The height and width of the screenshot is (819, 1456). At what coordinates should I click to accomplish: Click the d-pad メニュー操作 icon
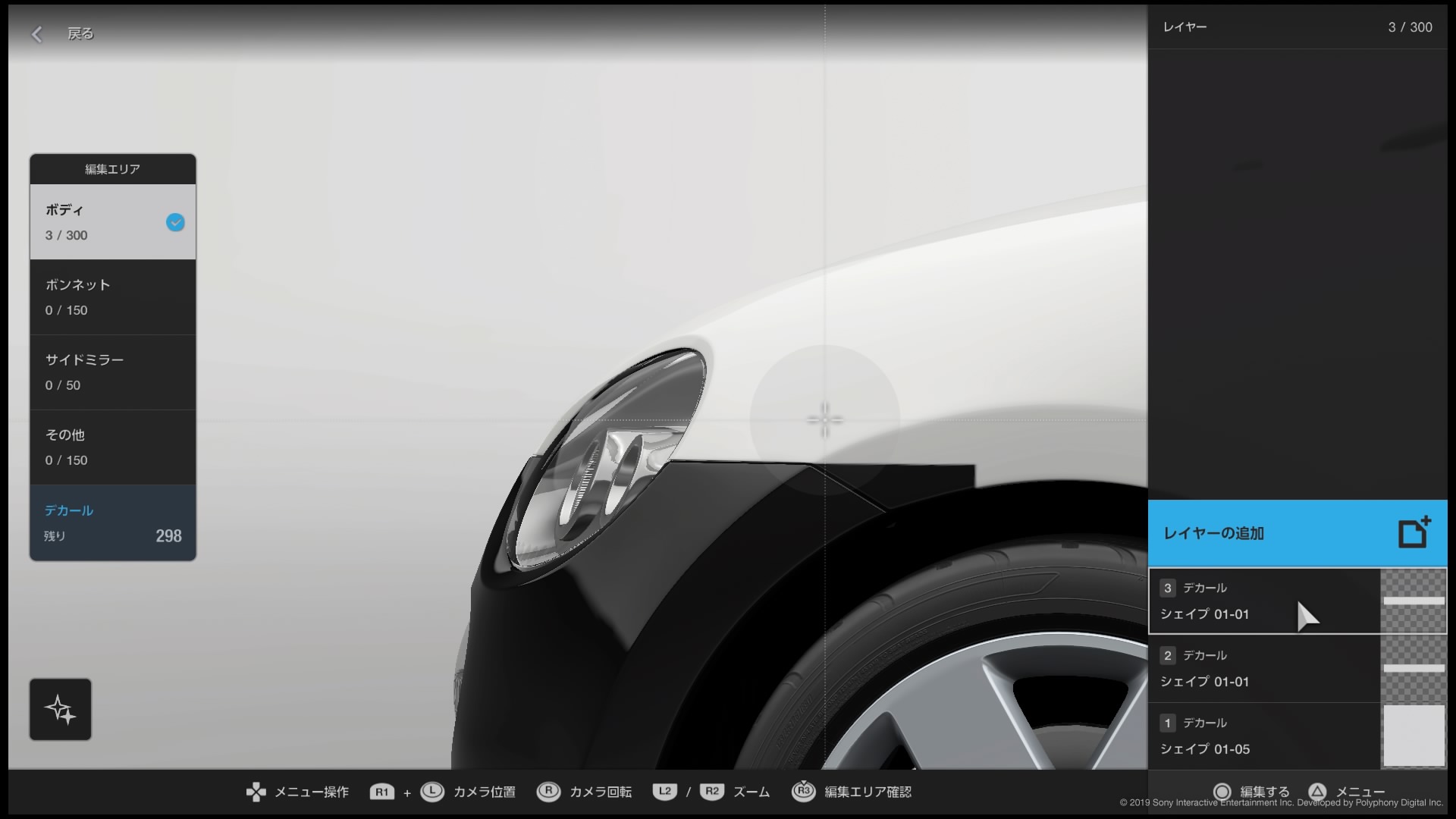[256, 792]
